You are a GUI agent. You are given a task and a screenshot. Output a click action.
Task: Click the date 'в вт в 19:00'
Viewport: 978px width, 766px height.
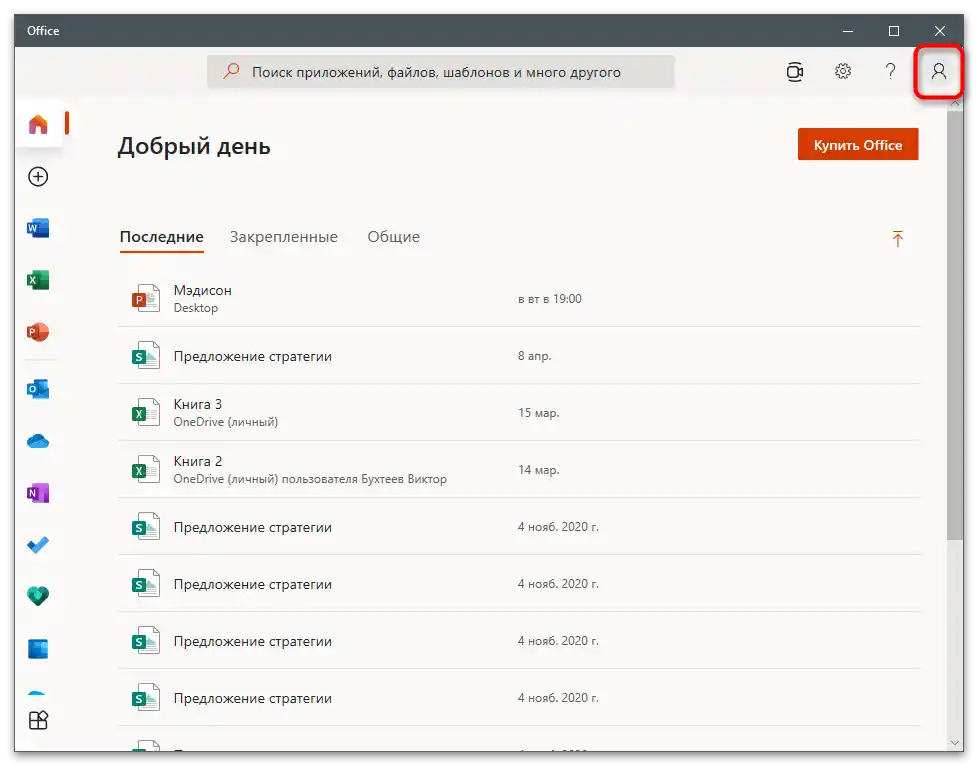pyautogui.click(x=550, y=299)
